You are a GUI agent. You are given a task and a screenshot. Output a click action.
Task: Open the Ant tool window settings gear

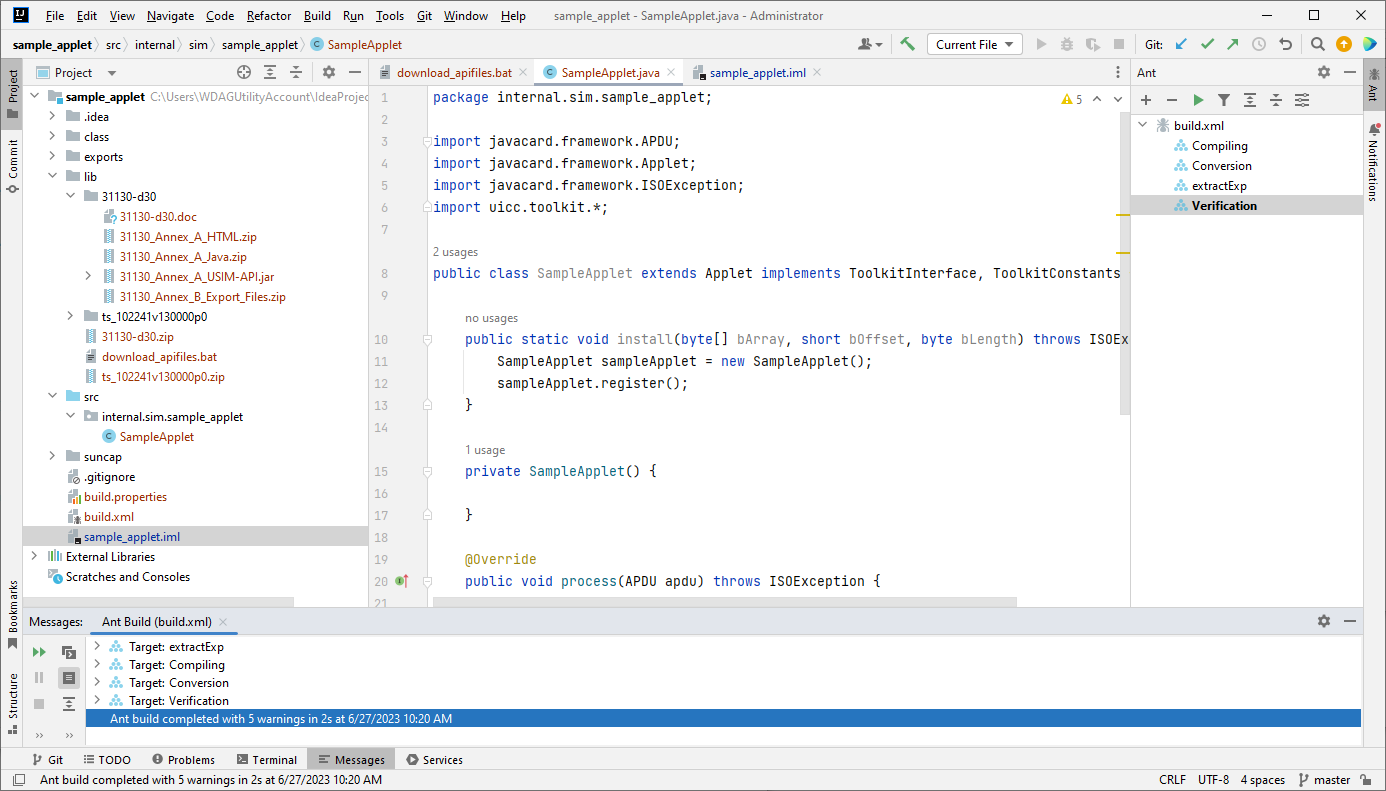click(1324, 73)
